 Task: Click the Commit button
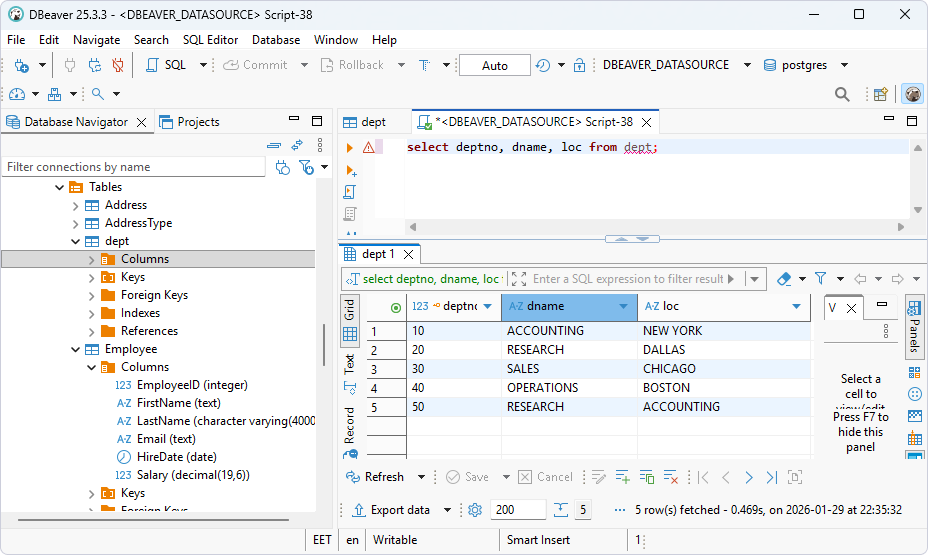tap(255, 65)
